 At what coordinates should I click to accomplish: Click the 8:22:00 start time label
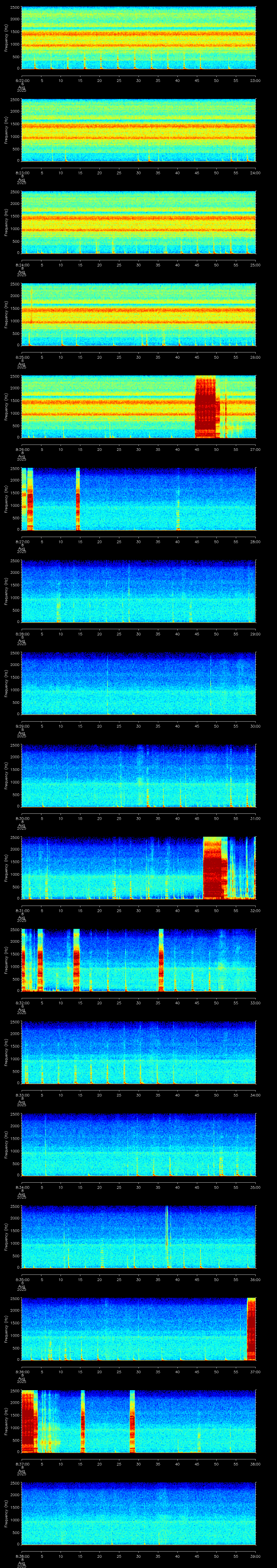(21, 80)
